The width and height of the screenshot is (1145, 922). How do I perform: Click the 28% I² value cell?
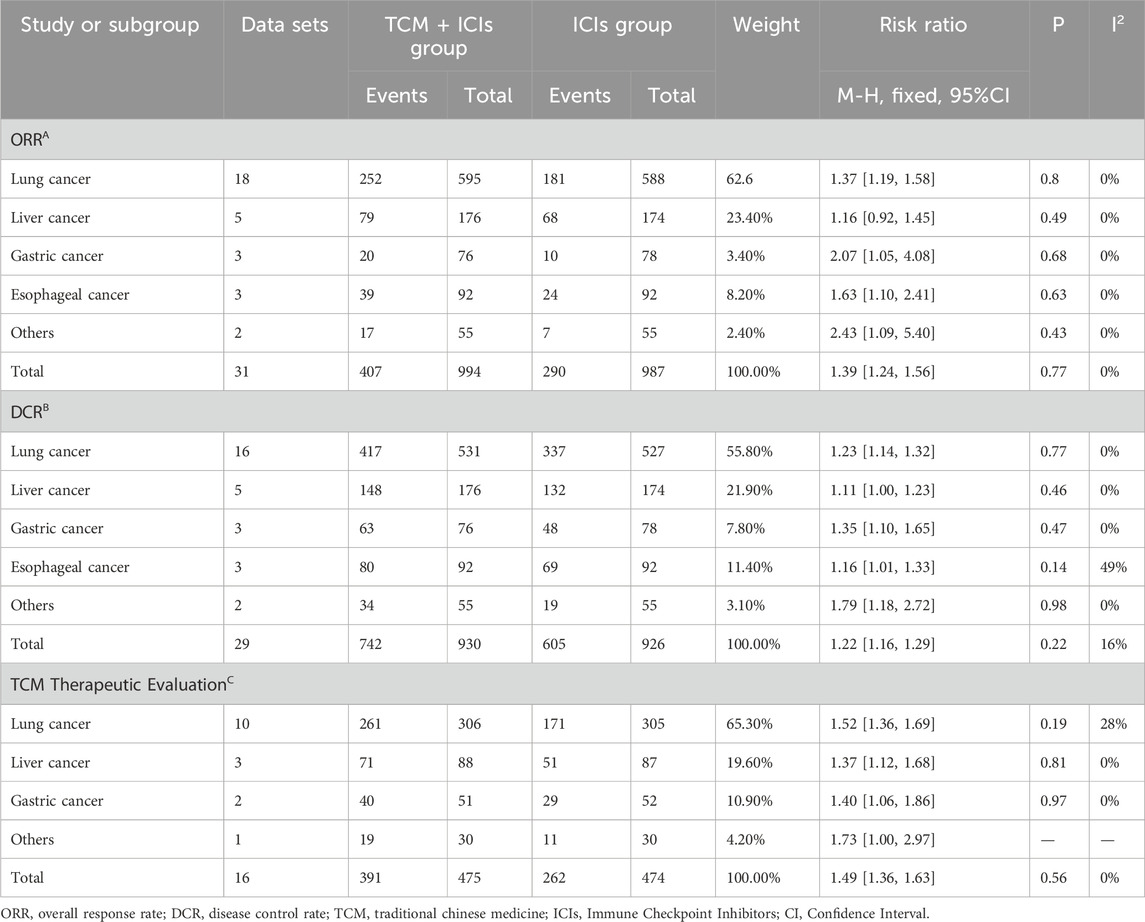(1112, 724)
